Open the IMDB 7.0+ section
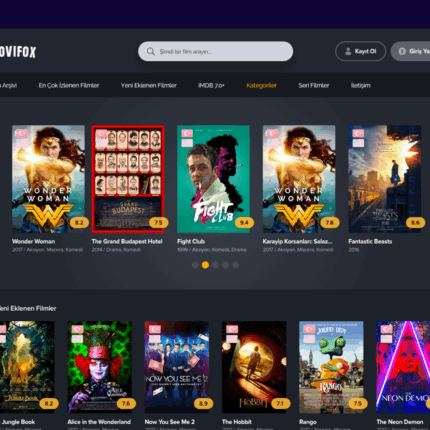This screenshot has height=430, width=430. (x=211, y=85)
